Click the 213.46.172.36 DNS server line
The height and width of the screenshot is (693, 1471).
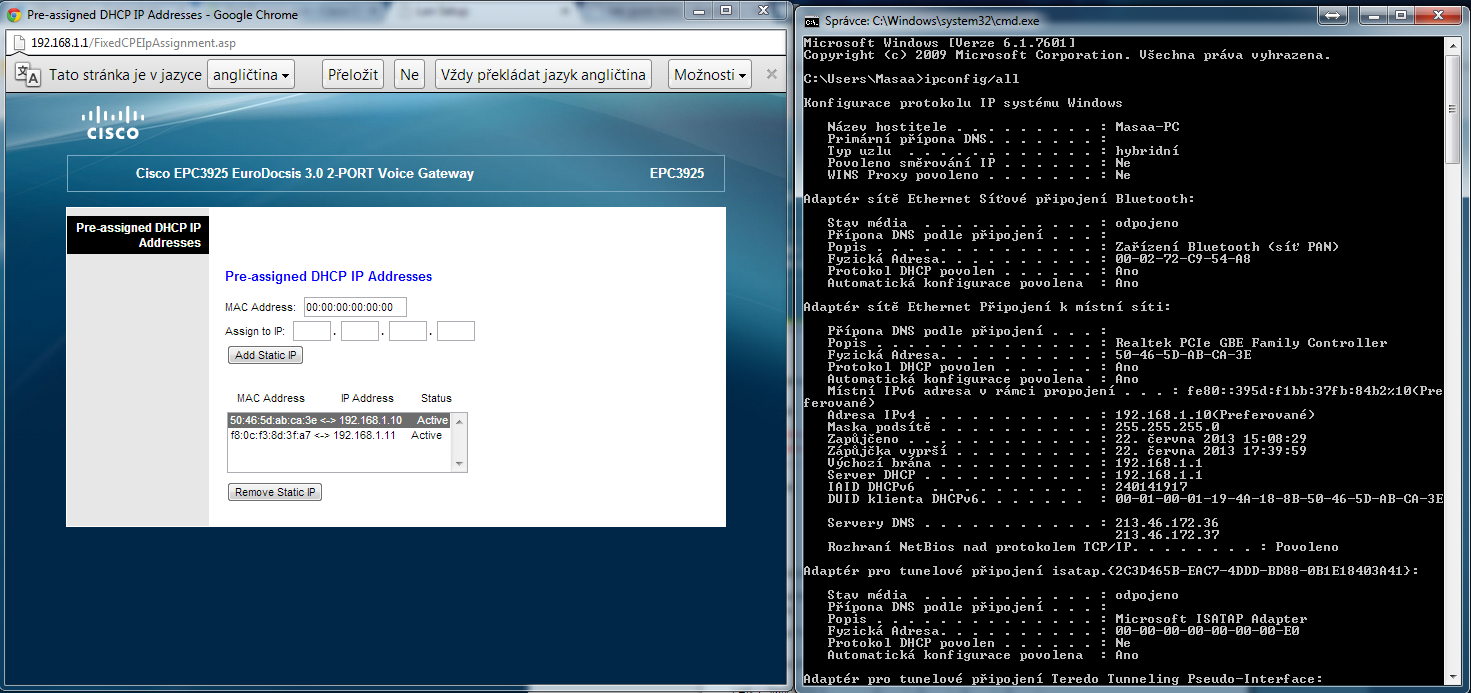coord(1167,523)
